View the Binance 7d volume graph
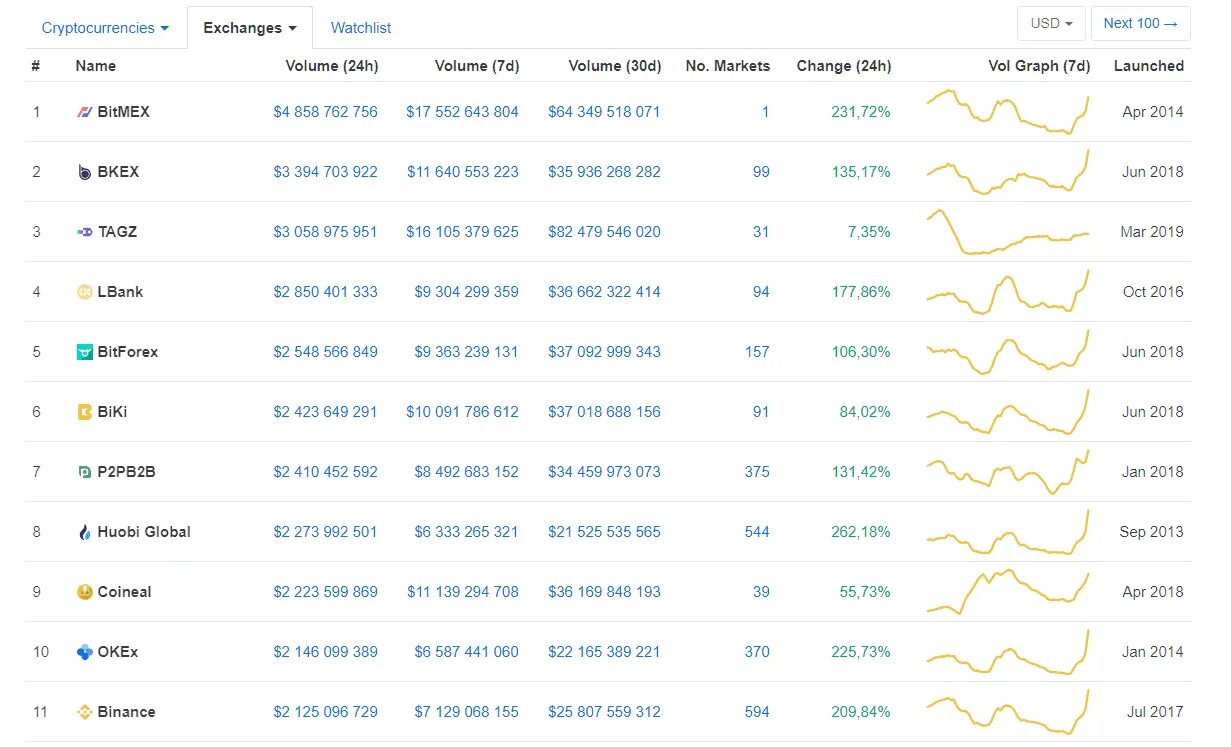Image resolution: width=1231 pixels, height=747 pixels. [1008, 711]
